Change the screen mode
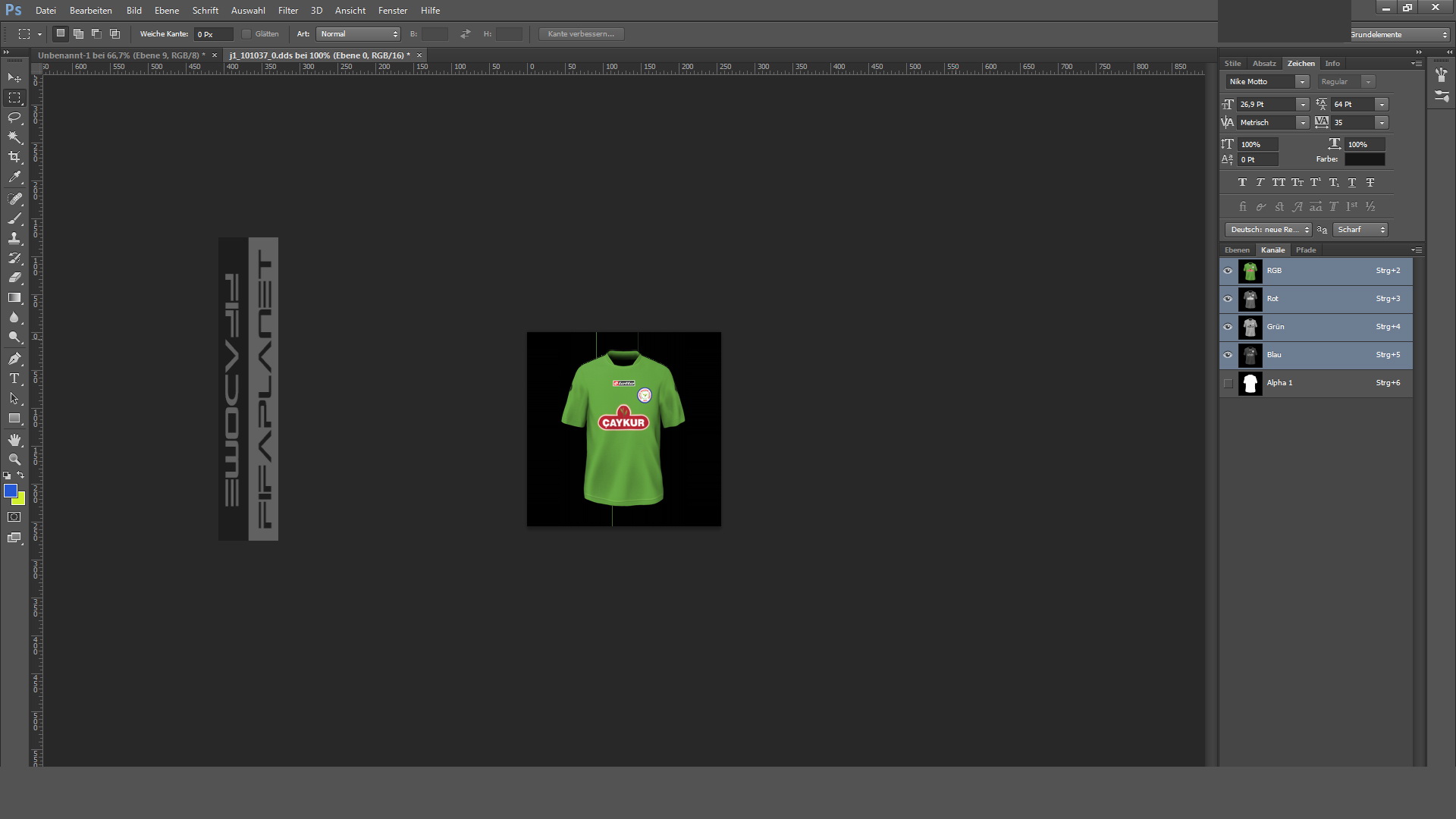The width and height of the screenshot is (1456, 819). (14, 538)
